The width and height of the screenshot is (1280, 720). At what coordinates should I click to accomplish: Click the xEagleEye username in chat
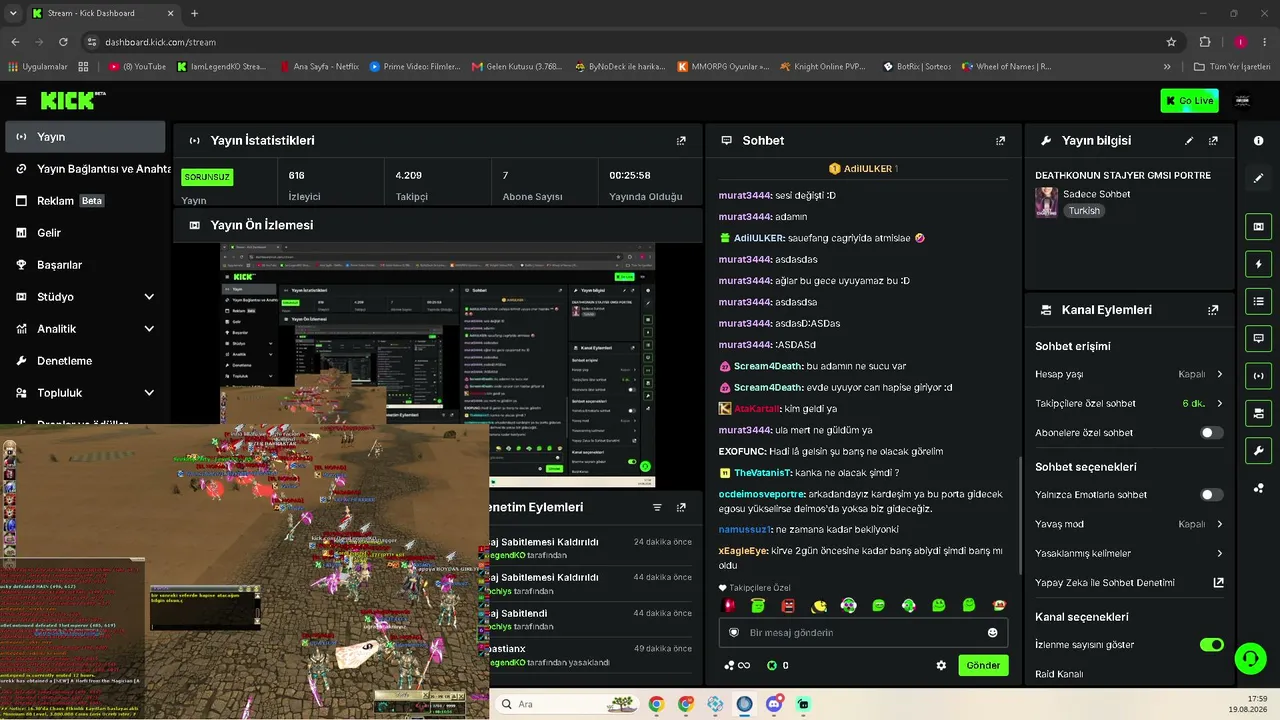tap(744, 551)
